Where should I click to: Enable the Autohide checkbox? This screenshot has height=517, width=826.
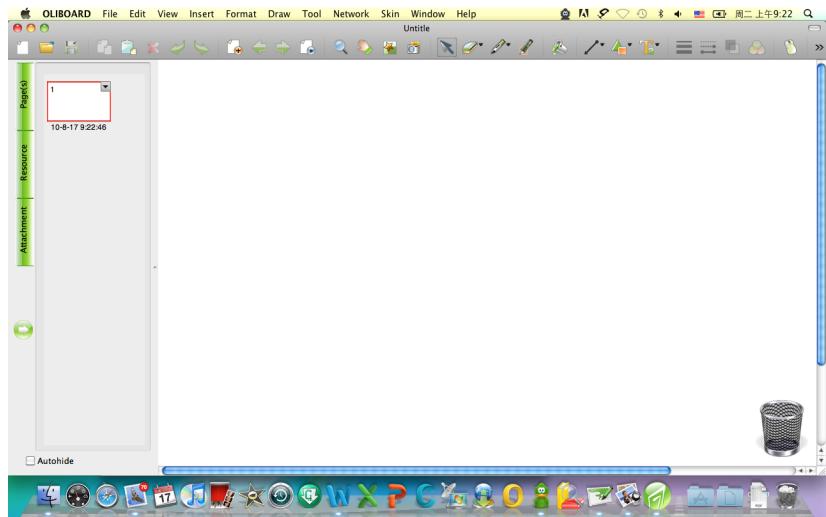point(28,461)
